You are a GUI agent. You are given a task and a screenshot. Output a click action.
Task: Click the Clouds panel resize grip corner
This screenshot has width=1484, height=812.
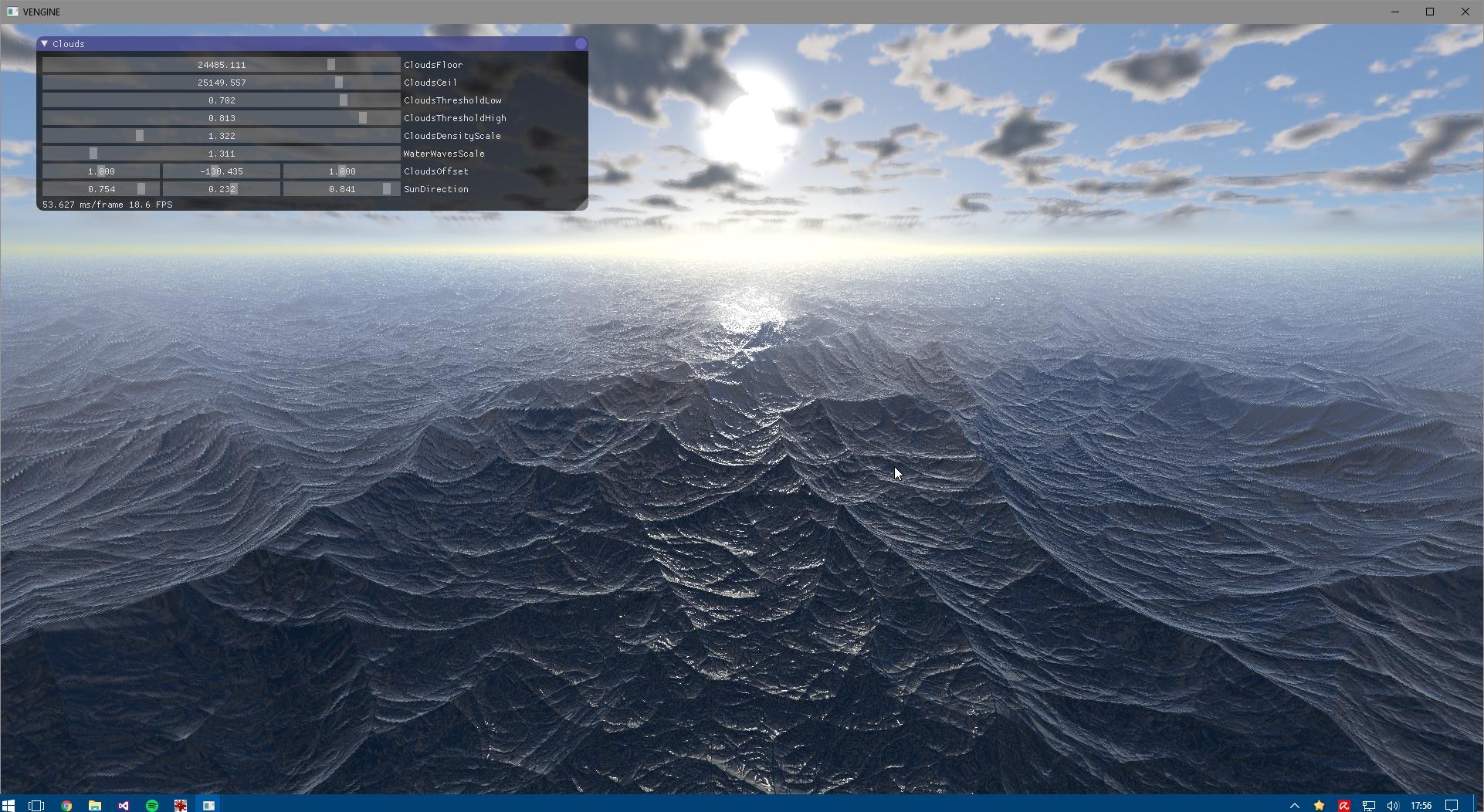click(x=581, y=205)
